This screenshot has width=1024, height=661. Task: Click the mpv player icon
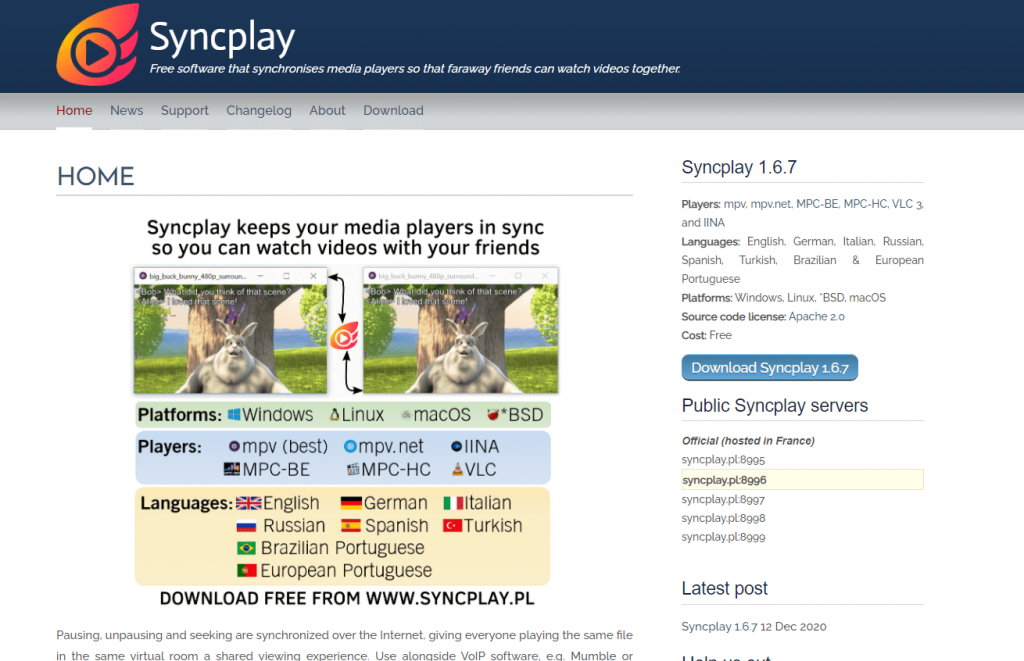(234, 447)
